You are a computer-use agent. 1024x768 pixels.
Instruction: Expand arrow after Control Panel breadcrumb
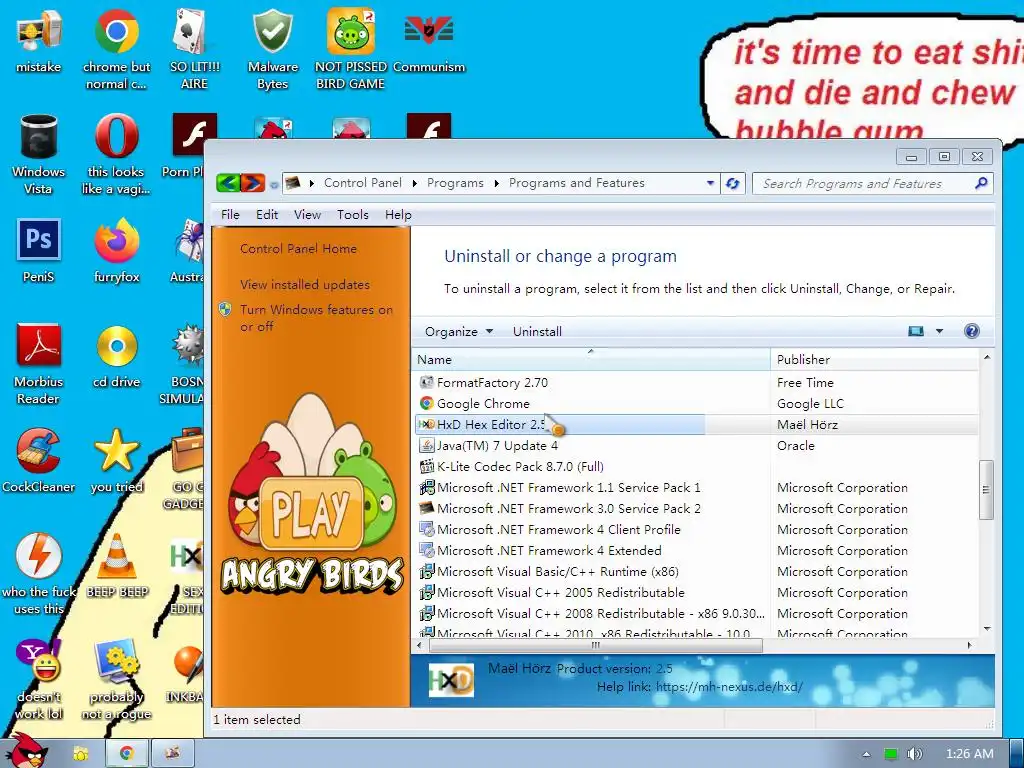click(415, 184)
